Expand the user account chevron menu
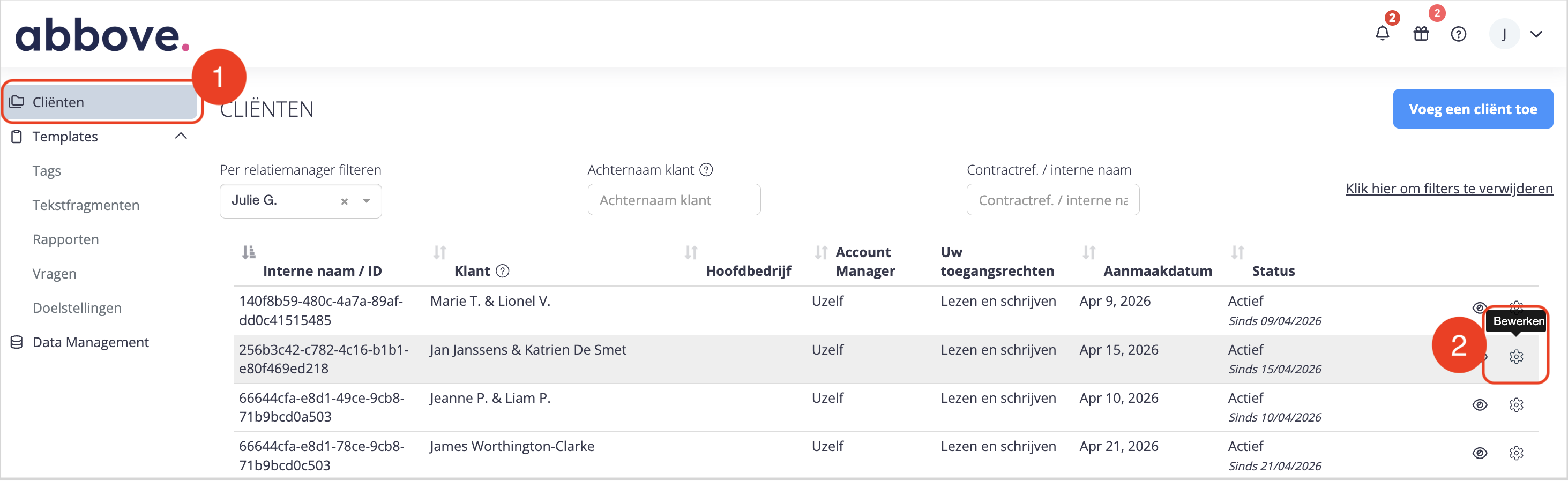This screenshot has height=481, width=1568. (x=1536, y=35)
